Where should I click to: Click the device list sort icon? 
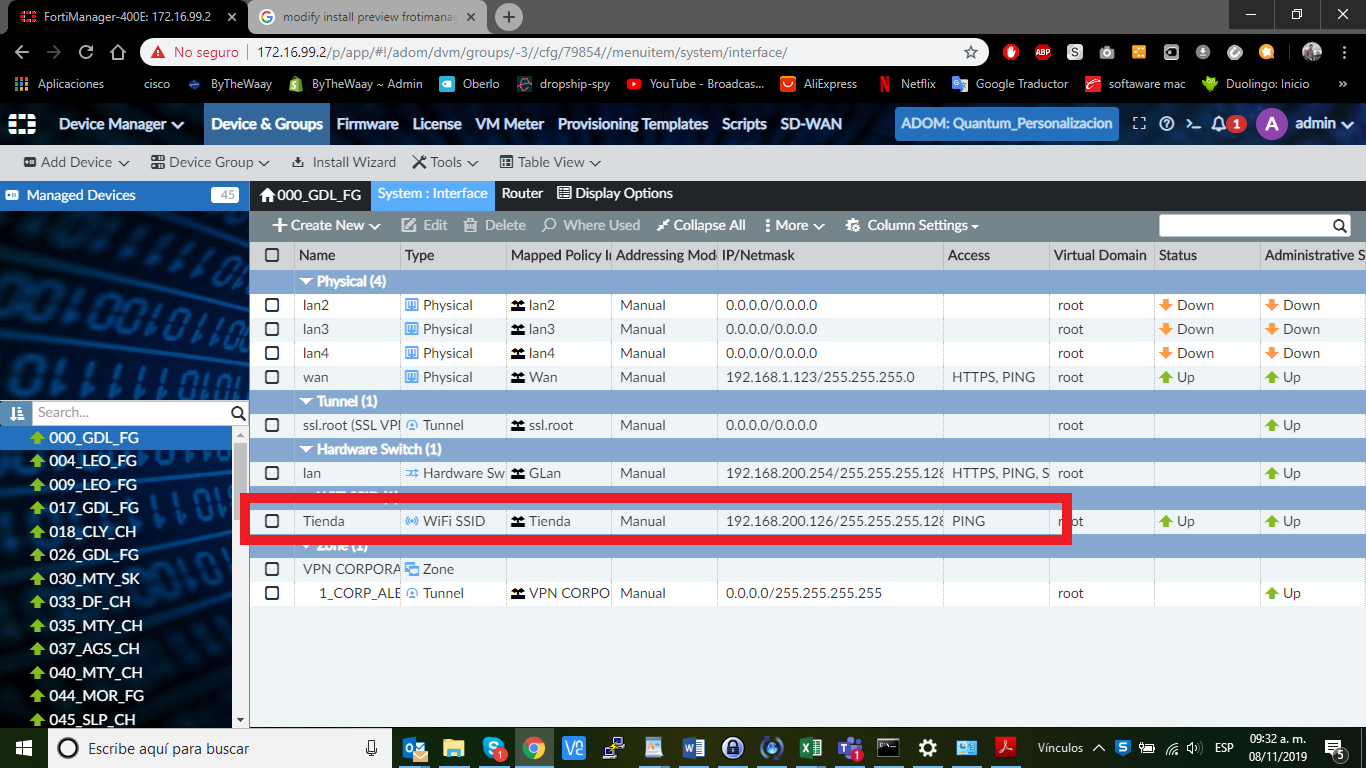pyautogui.click(x=16, y=413)
